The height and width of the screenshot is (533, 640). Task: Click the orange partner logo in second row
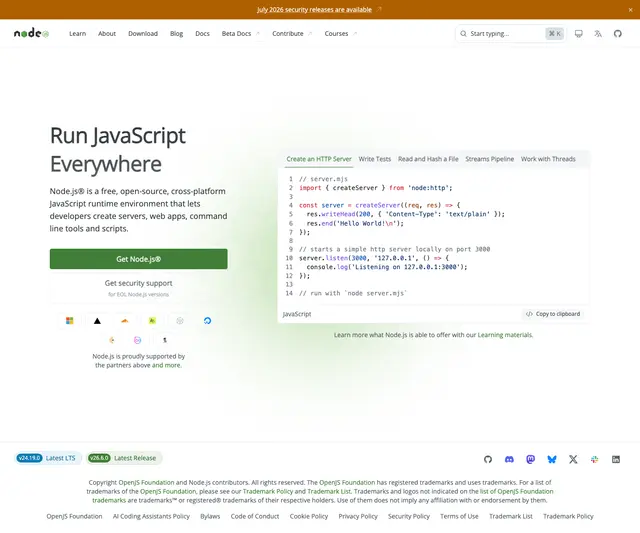click(111, 340)
